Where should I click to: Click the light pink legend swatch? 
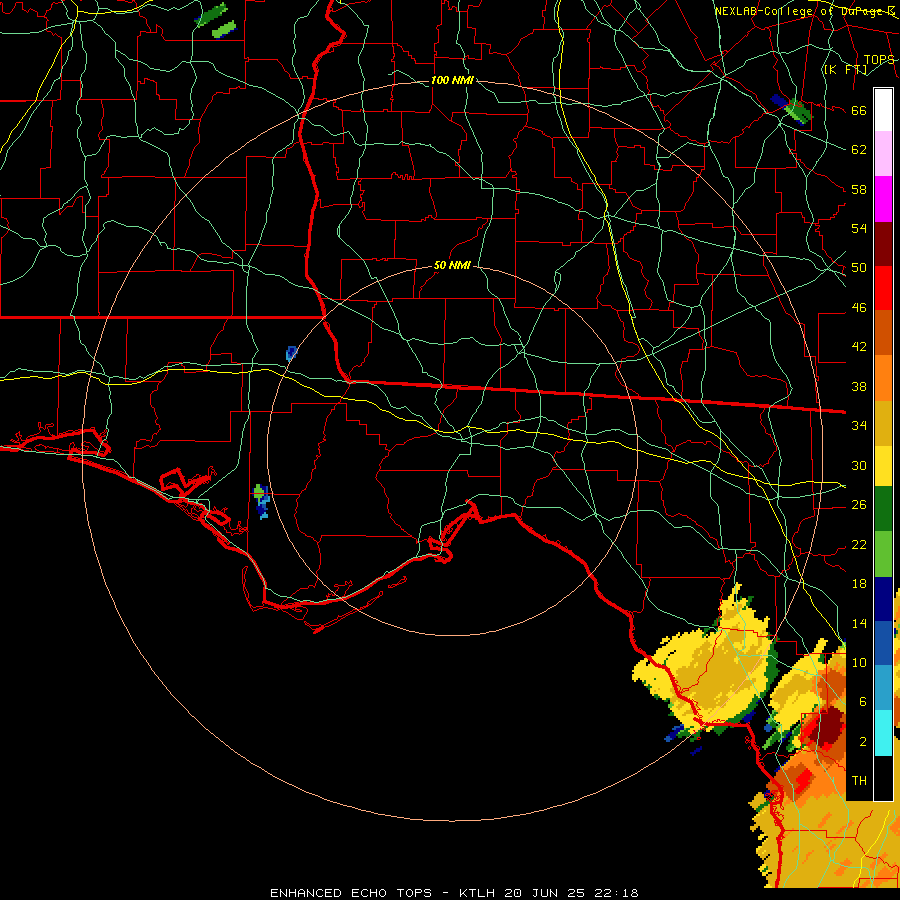[x=883, y=154]
